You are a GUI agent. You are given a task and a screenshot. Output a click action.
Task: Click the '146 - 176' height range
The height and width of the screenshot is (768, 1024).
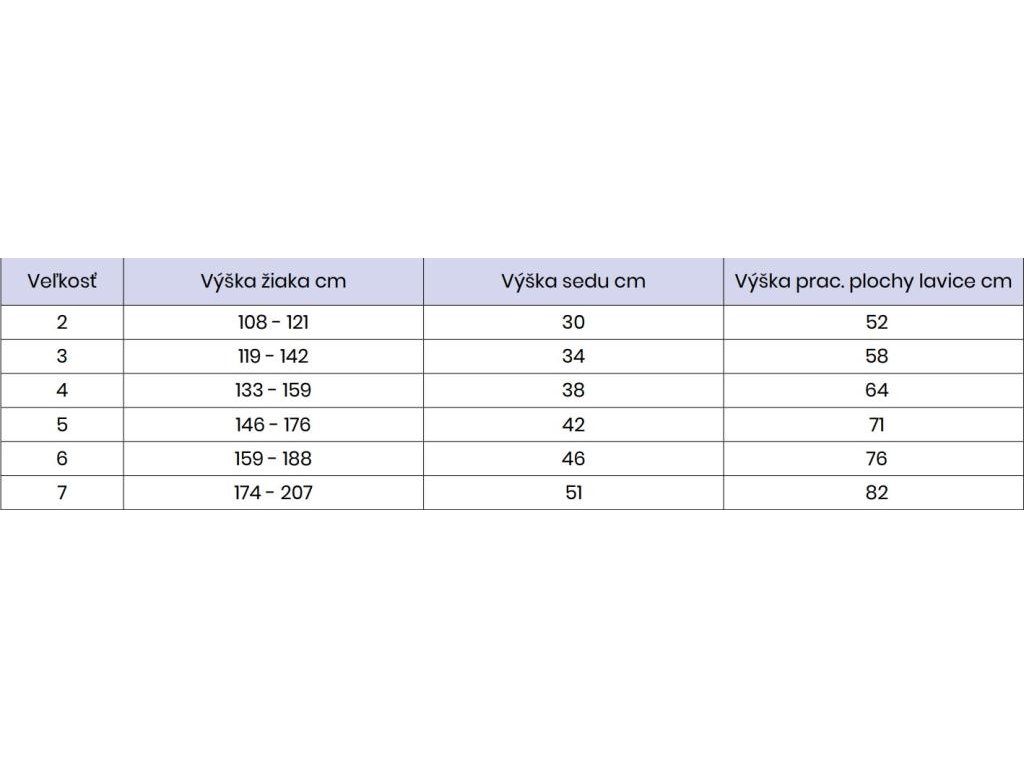click(x=273, y=424)
